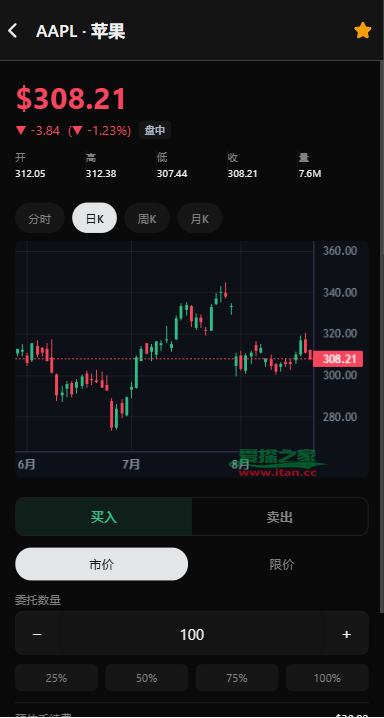Go back with the left arrow icon
This screenshot has height=718, width=384.
(x=13, y=31)
